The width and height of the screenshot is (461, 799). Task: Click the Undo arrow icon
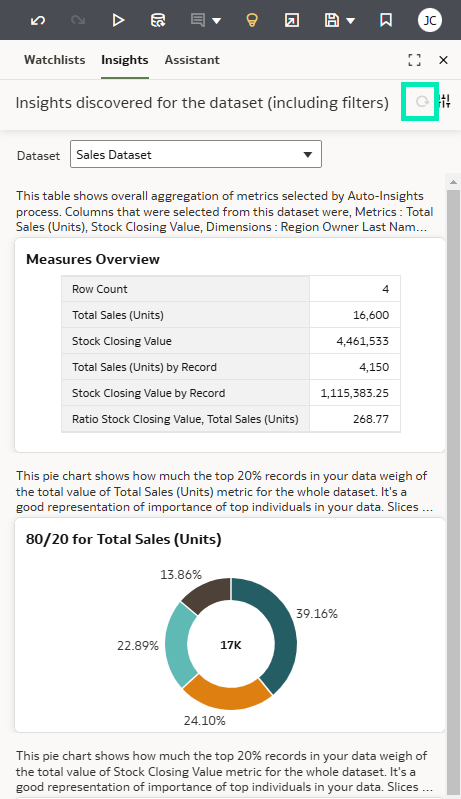tap(38, 20)
